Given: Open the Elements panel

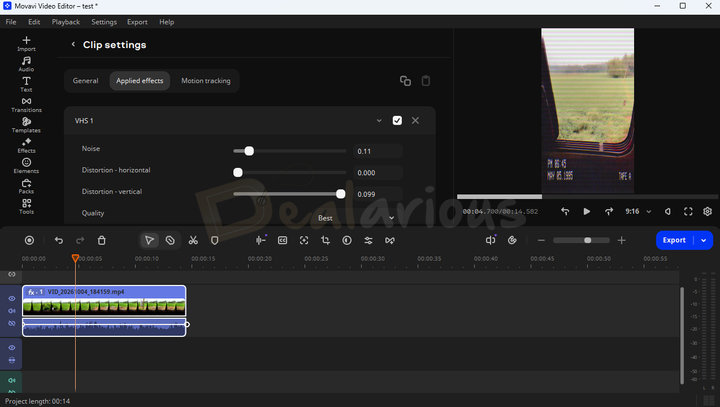Looking at the screenshot, I should pyautogui.click(x=26, y=166).
